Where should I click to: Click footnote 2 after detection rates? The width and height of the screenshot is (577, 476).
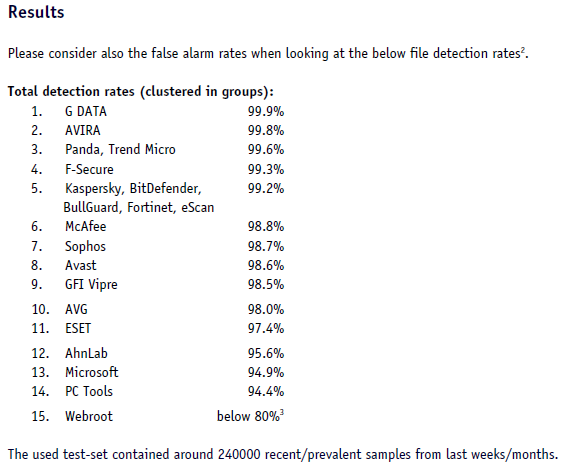click(522, 50)
